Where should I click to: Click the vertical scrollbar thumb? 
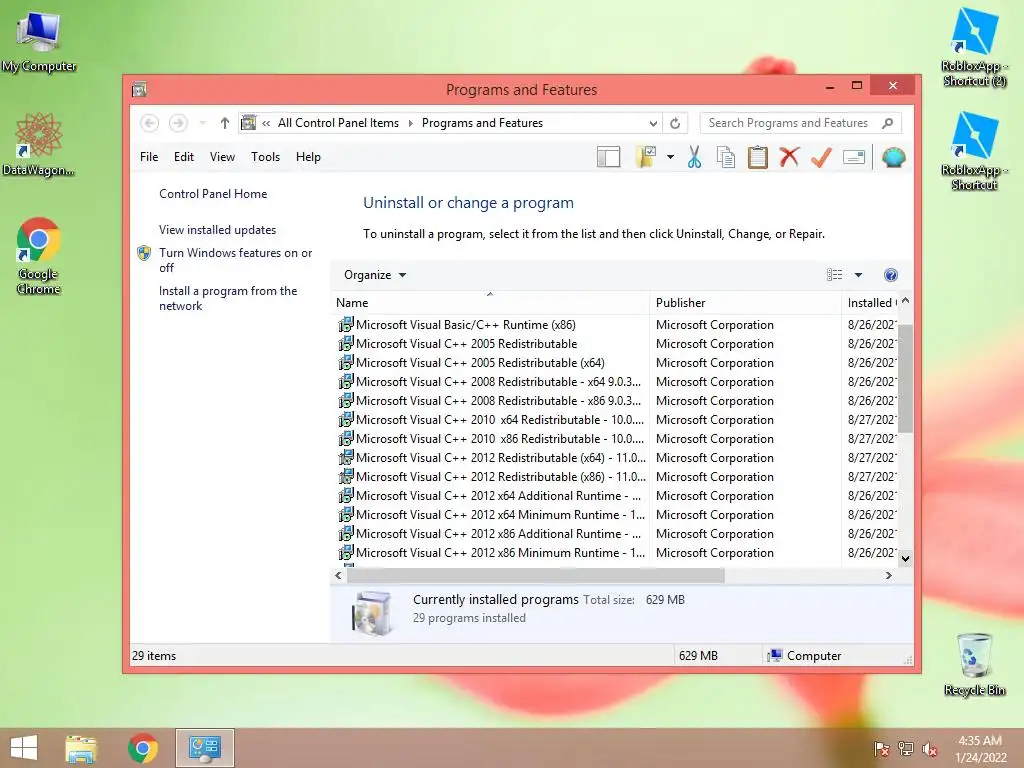pos(905,379)
